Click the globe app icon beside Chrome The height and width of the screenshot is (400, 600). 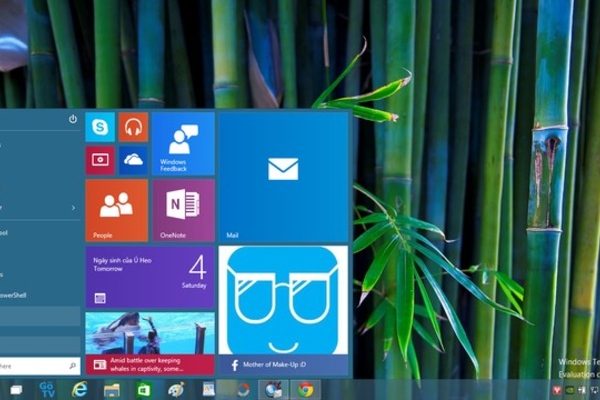[x=273, y=390]
